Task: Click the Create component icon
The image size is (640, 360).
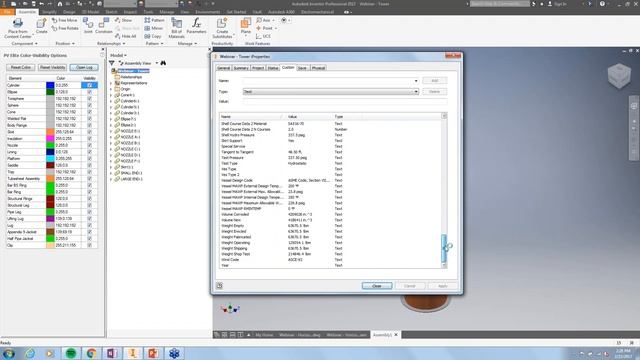Action: 41,24
